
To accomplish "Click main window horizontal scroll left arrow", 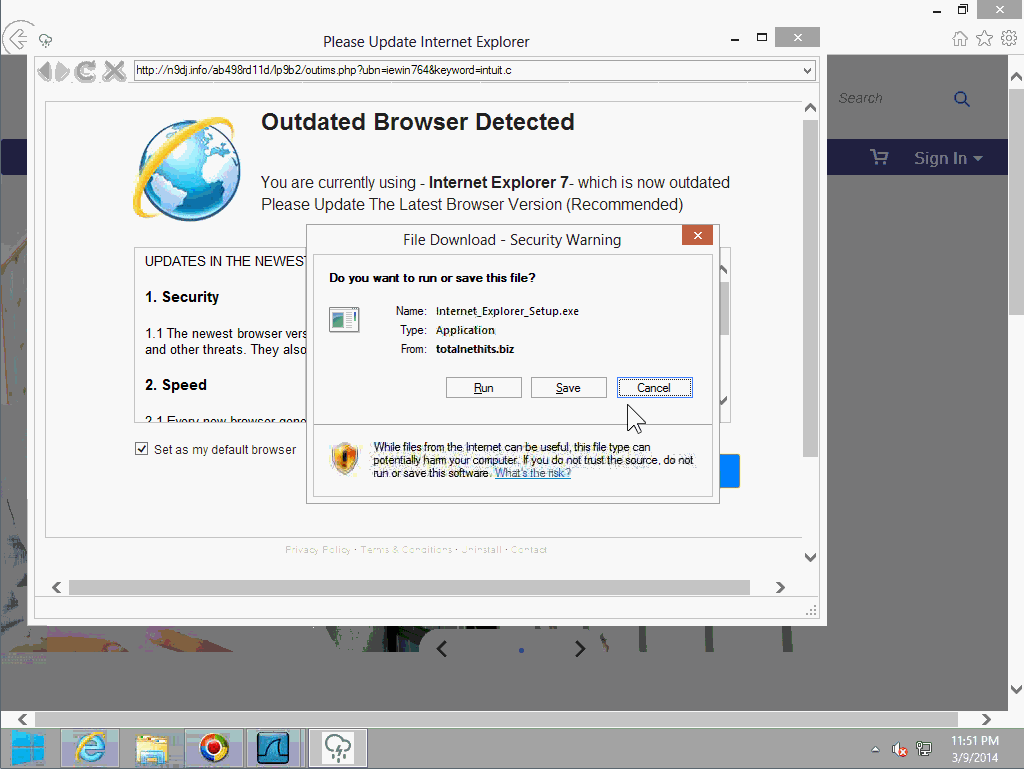I will click(x=23, y=719).
